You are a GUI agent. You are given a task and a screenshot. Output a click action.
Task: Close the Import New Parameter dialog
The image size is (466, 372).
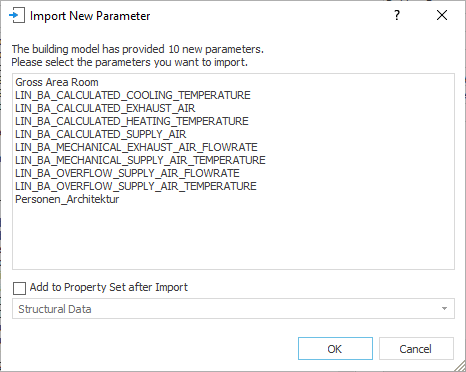click(442, 15)
